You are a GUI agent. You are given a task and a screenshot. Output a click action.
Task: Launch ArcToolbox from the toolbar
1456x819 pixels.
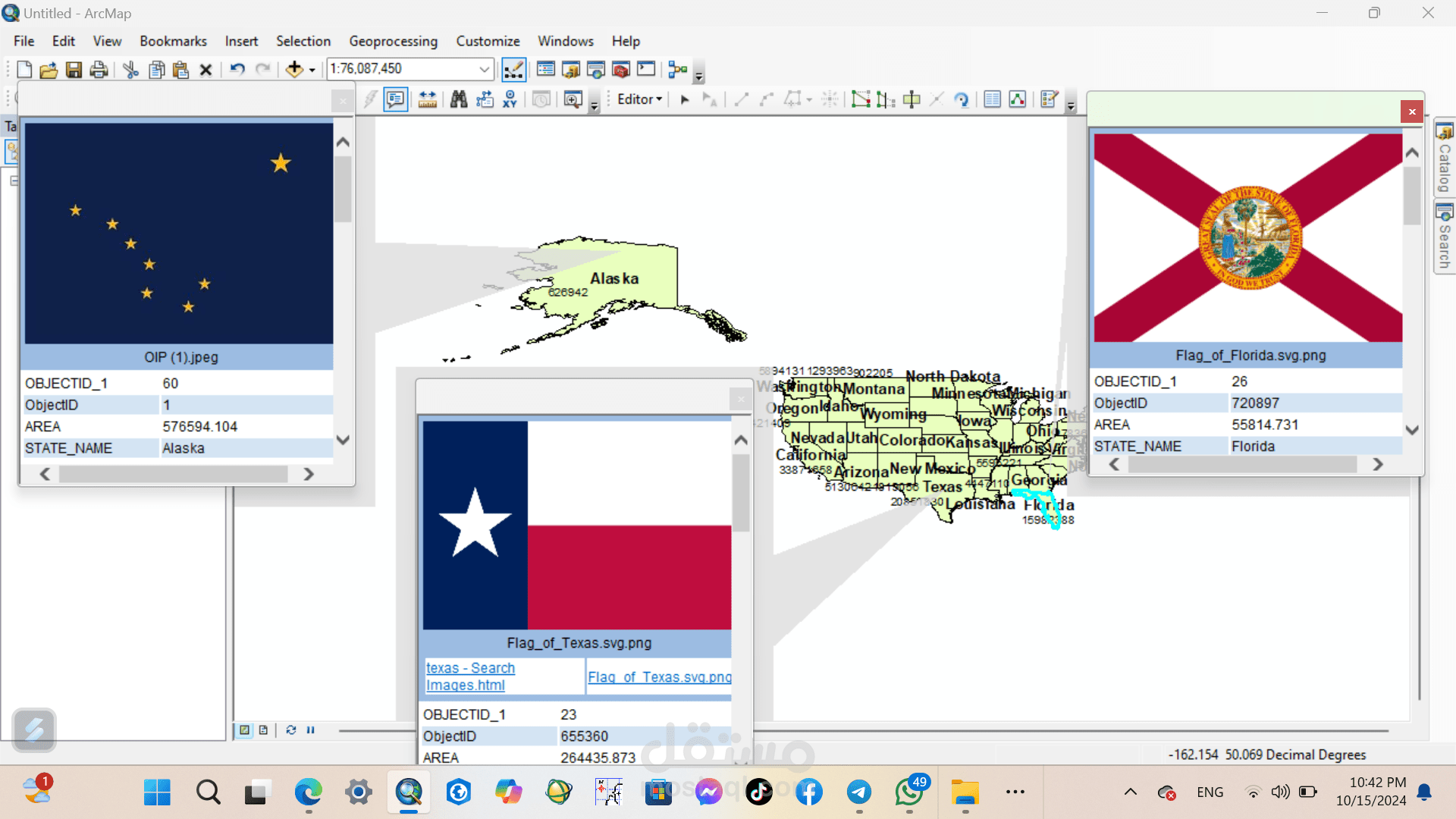coord(621,70)
